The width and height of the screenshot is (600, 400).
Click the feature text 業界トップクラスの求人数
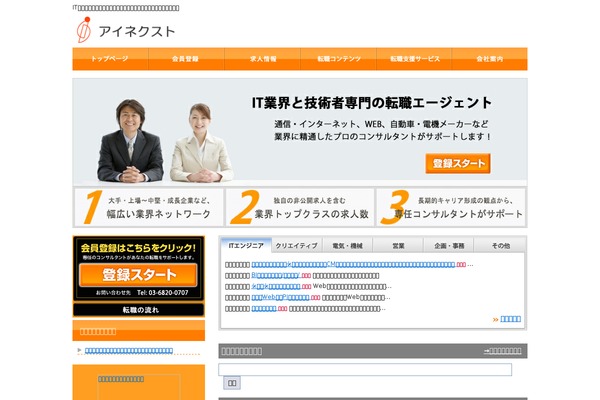(x=311, y=214)
